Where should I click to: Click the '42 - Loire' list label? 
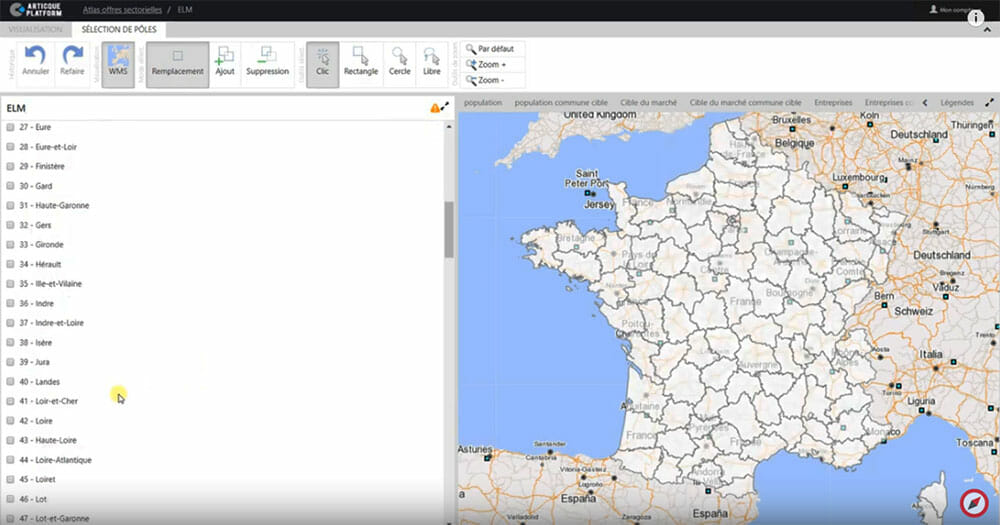pyautogui.click(x=36, y=421)
